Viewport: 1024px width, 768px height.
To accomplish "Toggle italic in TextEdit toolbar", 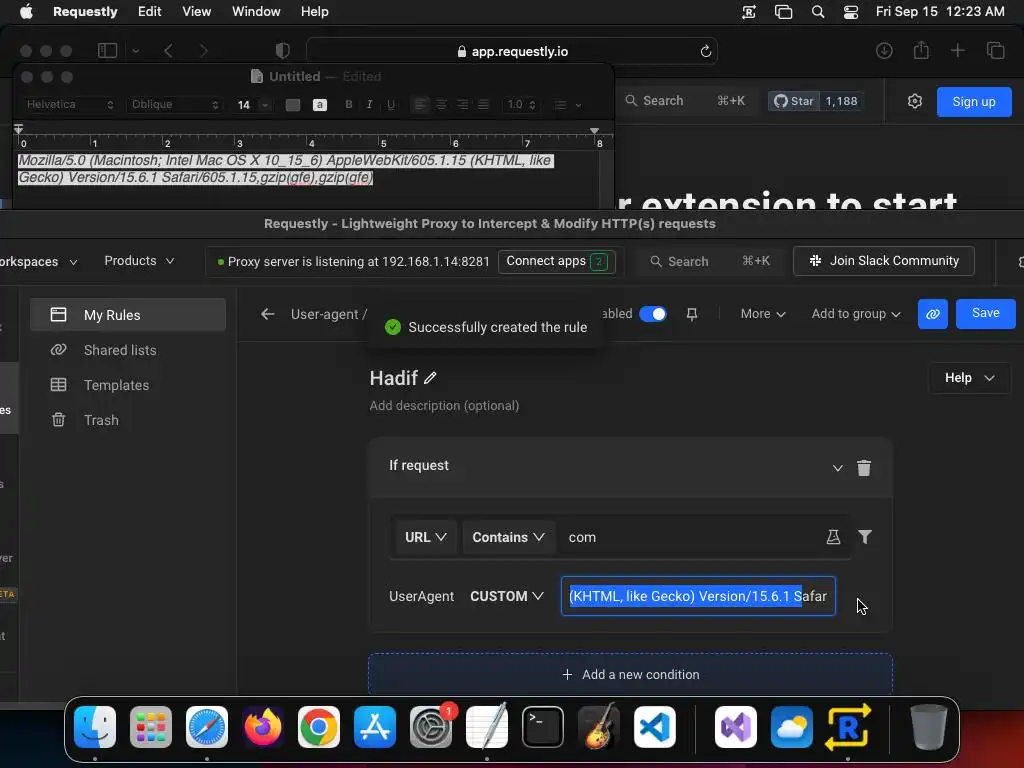I will coord(370,104).
